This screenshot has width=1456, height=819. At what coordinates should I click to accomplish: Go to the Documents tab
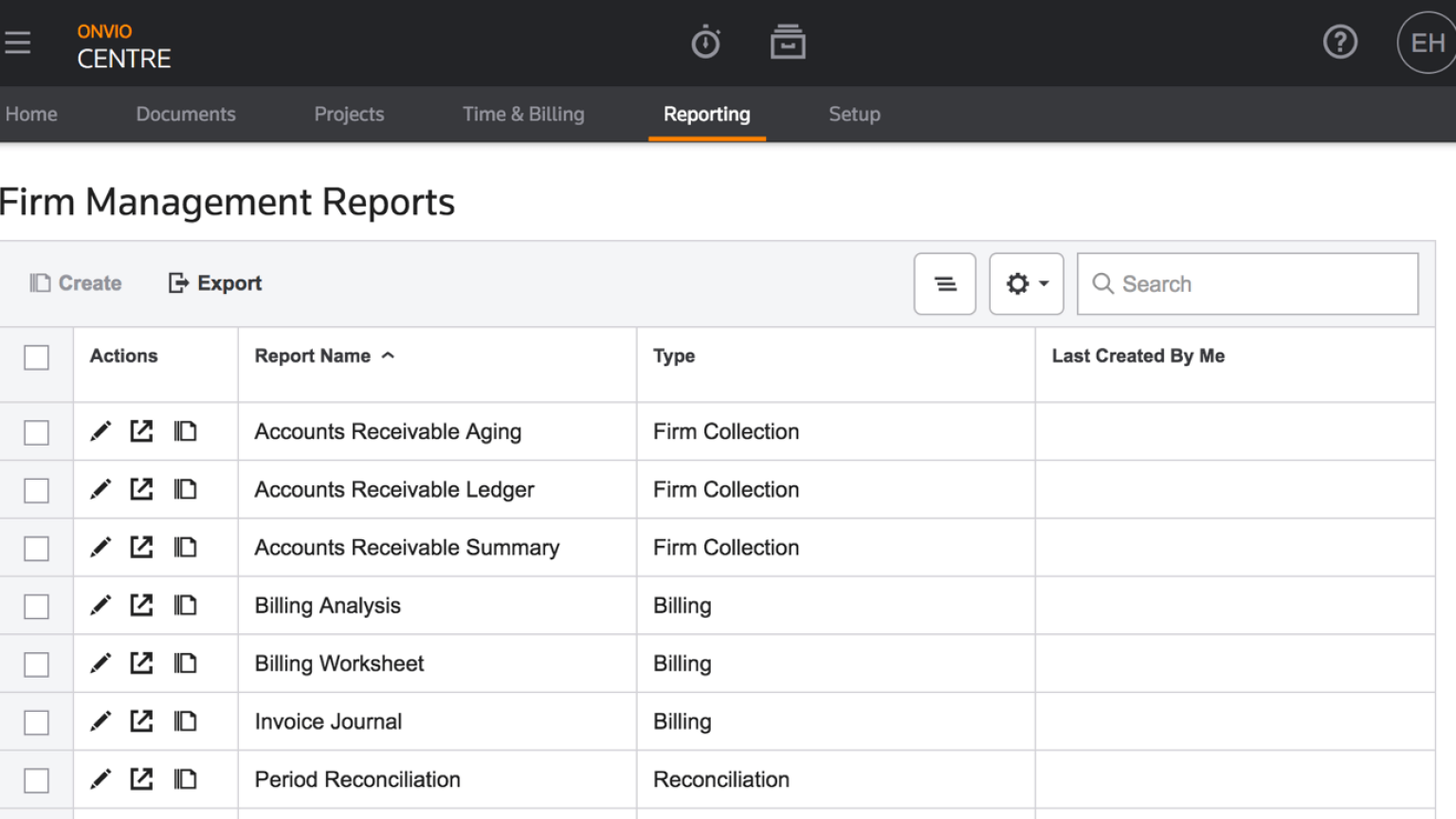pos(186,114)
